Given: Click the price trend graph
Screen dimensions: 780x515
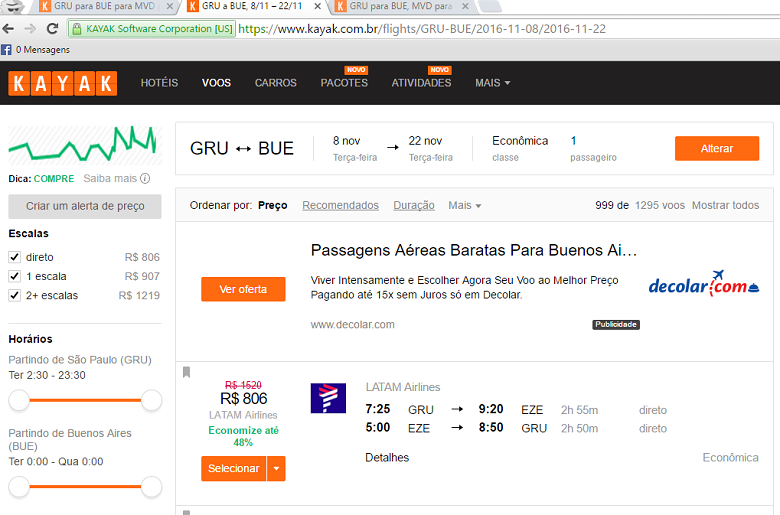Looking at the screenshot, I should pyautogui.click(x=85, y=145).
